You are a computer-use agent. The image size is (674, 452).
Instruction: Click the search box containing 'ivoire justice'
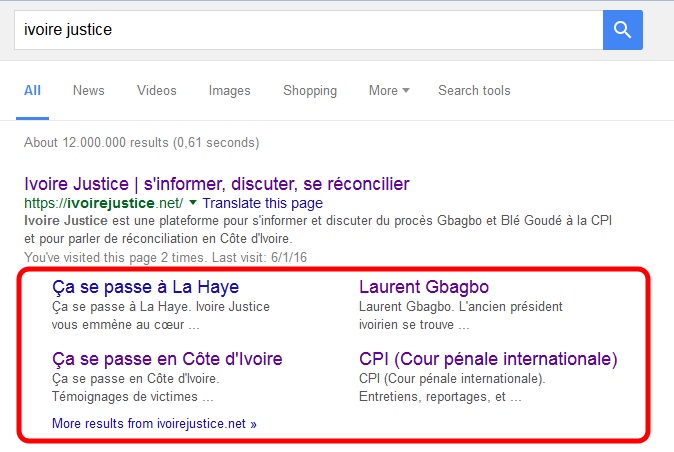(x=309, y=30)
